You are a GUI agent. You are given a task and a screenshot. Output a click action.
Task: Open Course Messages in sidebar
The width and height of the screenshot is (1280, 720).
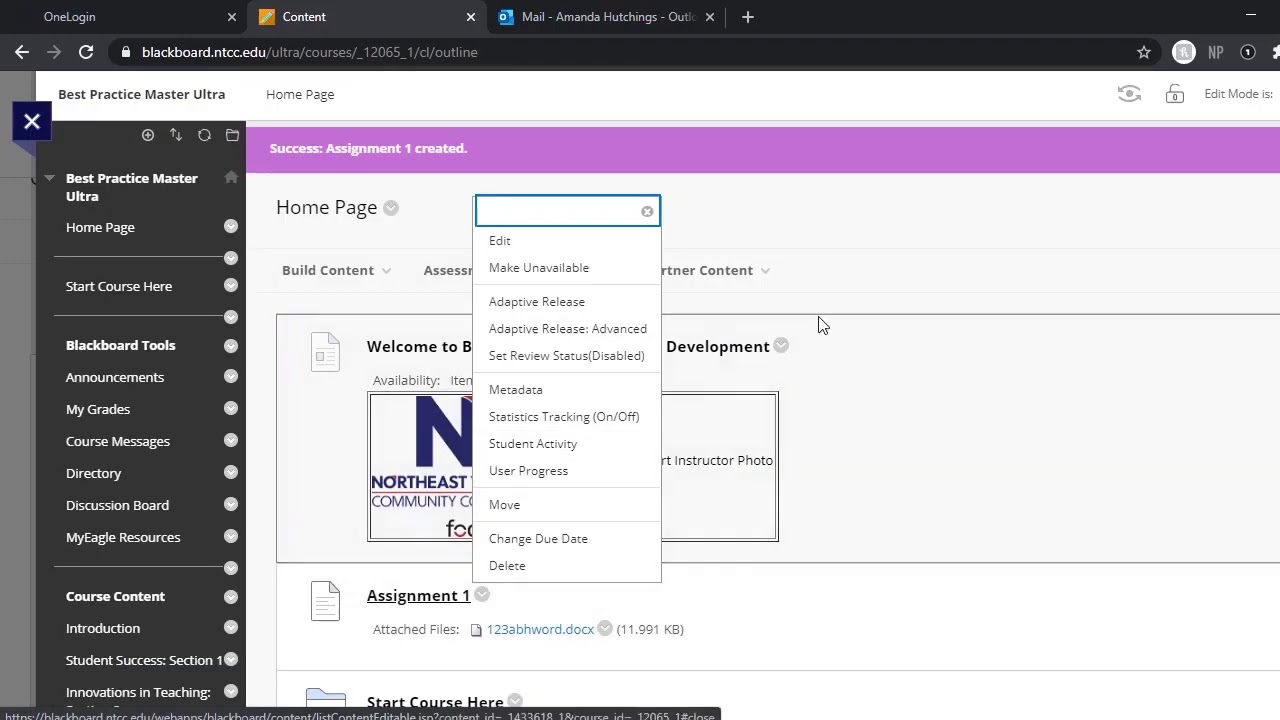118,441
